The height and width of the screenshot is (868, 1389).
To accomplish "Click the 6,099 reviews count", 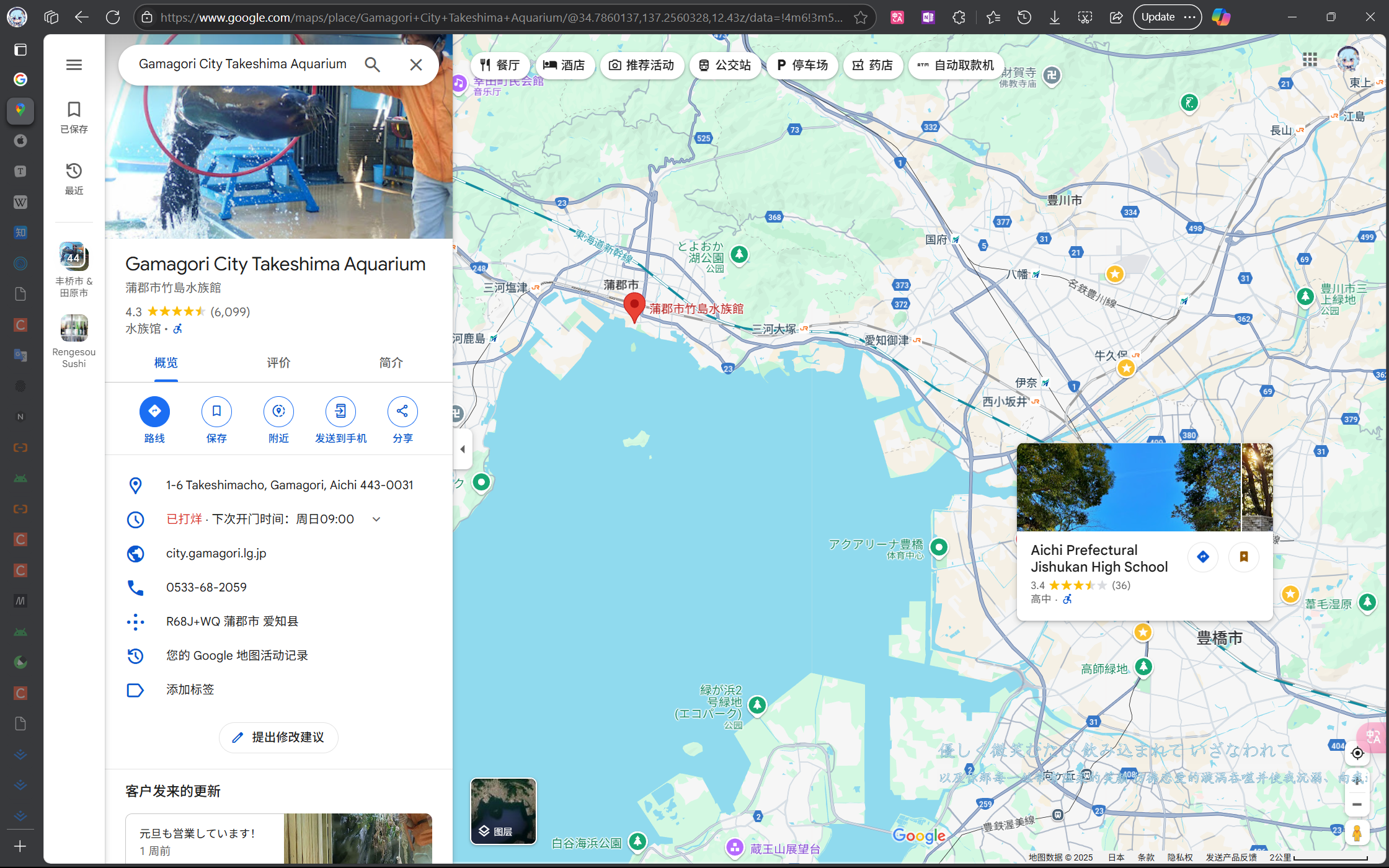I will coord(230,312).
